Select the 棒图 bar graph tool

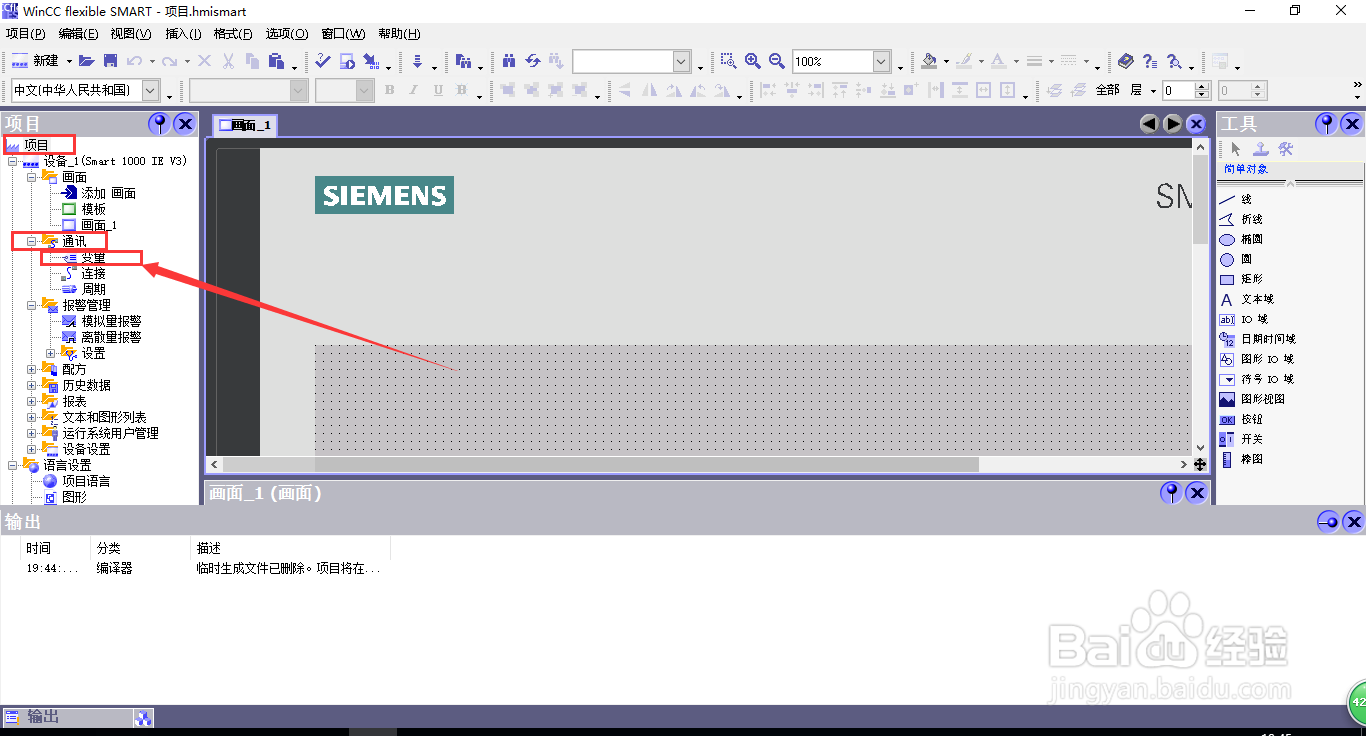coord(1241,459)
